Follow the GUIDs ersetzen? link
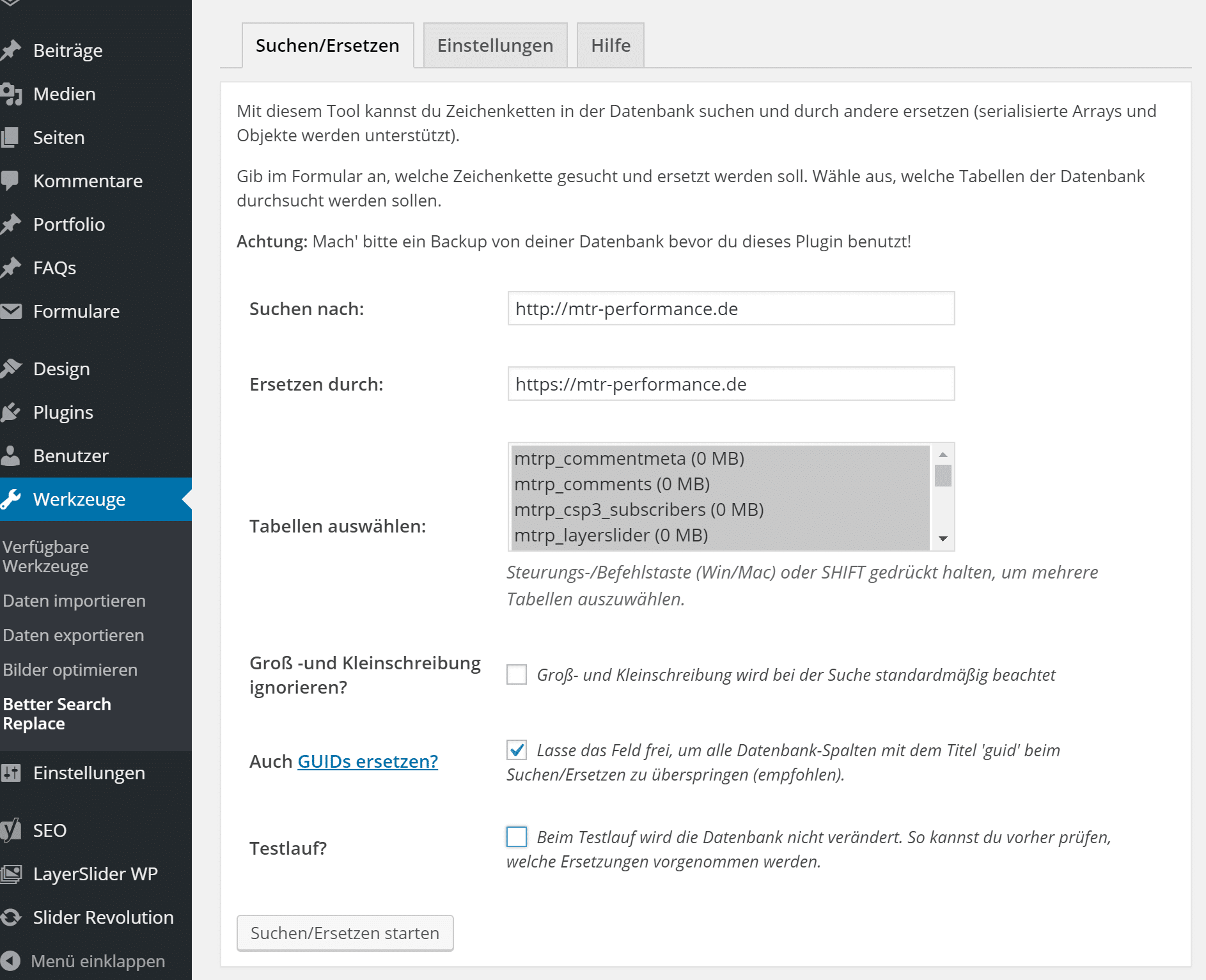 [368, 761]
